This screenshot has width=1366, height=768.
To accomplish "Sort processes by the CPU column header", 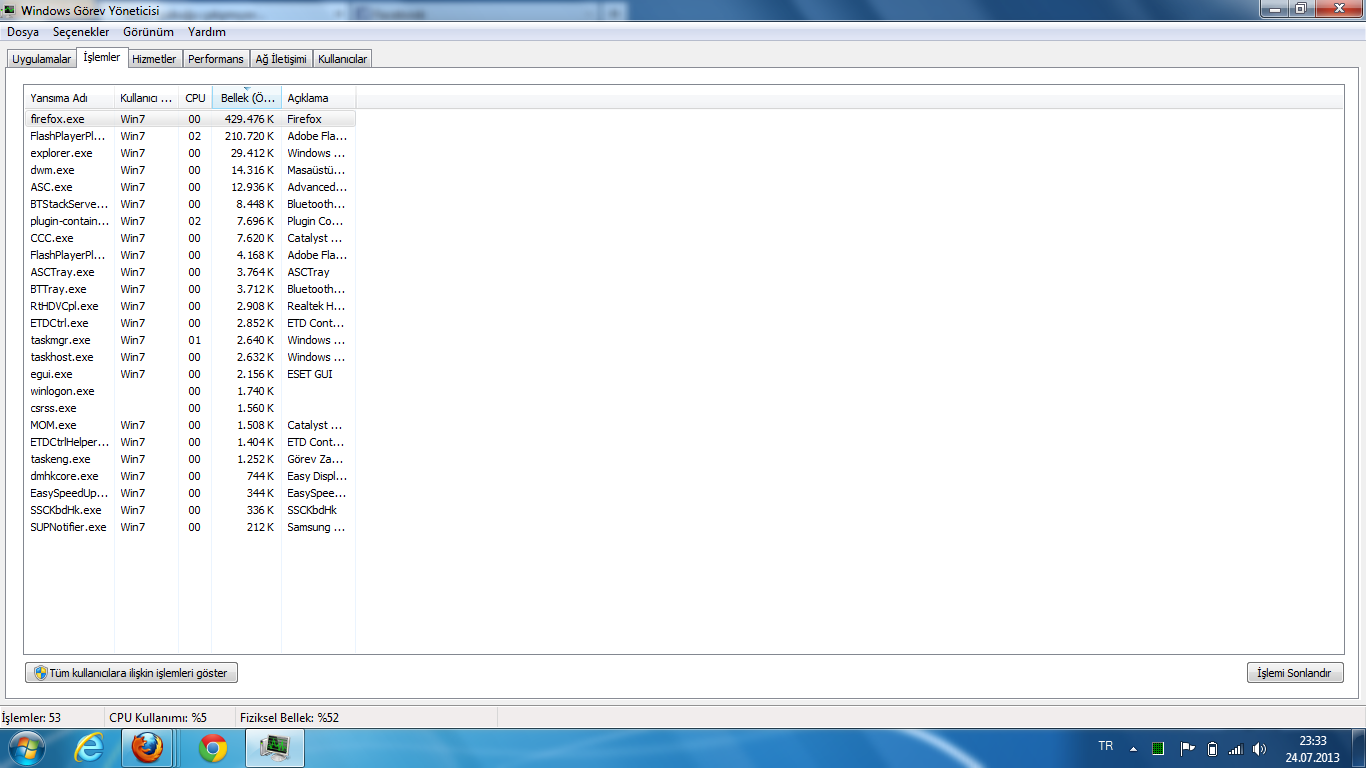I will click(x=195, y=98).
